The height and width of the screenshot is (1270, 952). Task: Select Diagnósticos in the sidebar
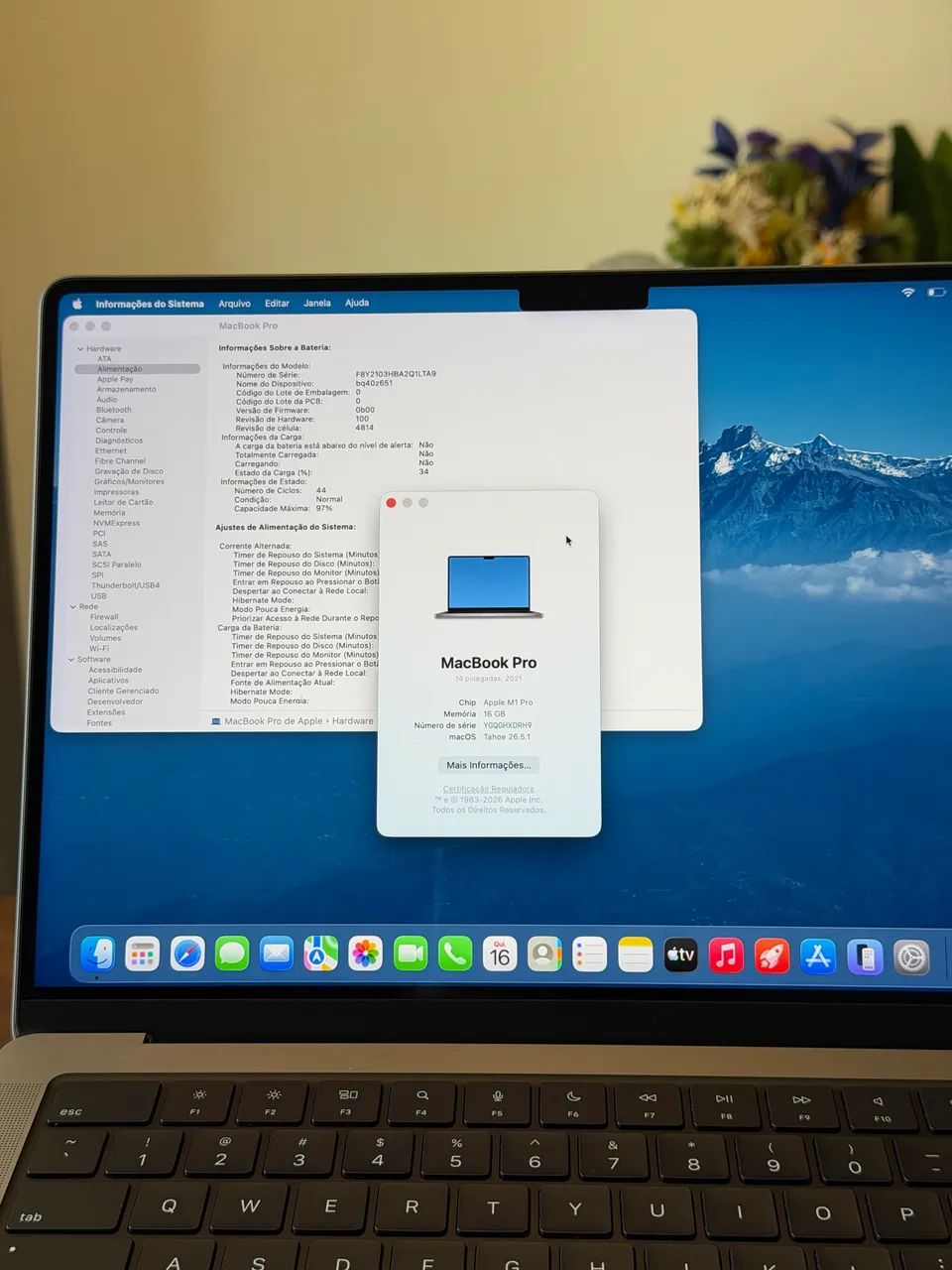119,441
